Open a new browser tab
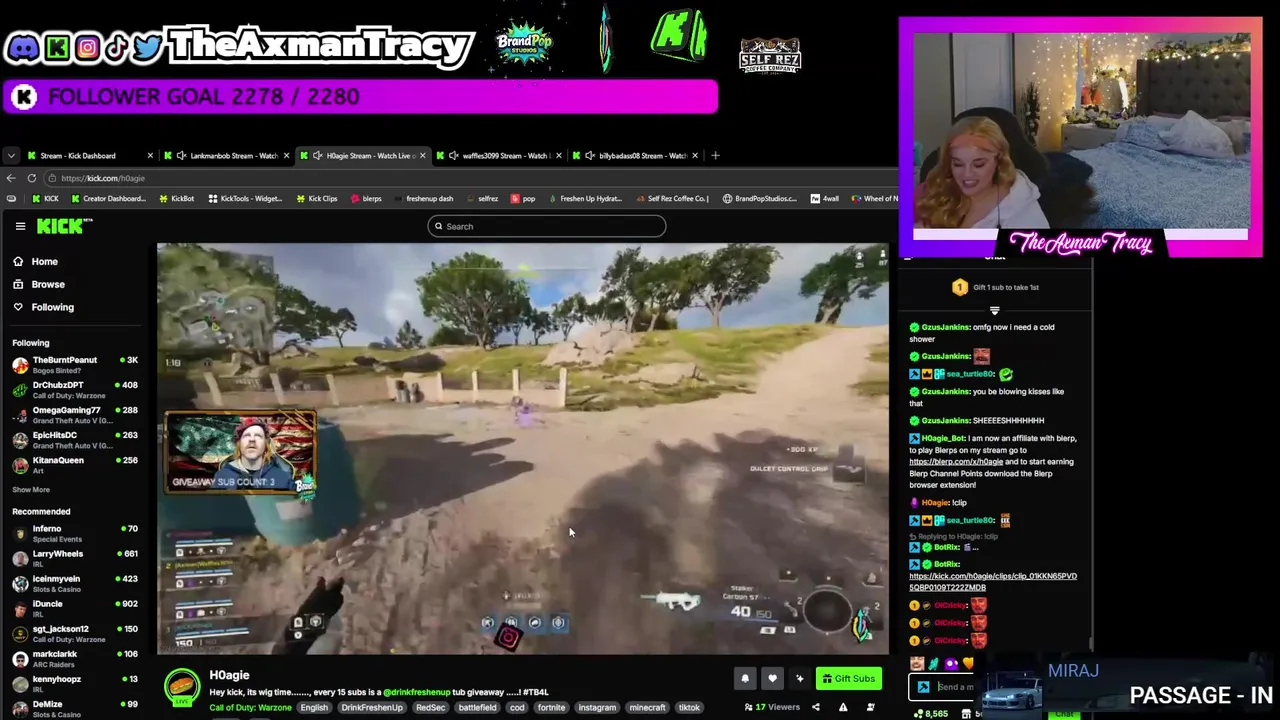This screenshot has height=720, width=1280. click(x=715, y=155)
